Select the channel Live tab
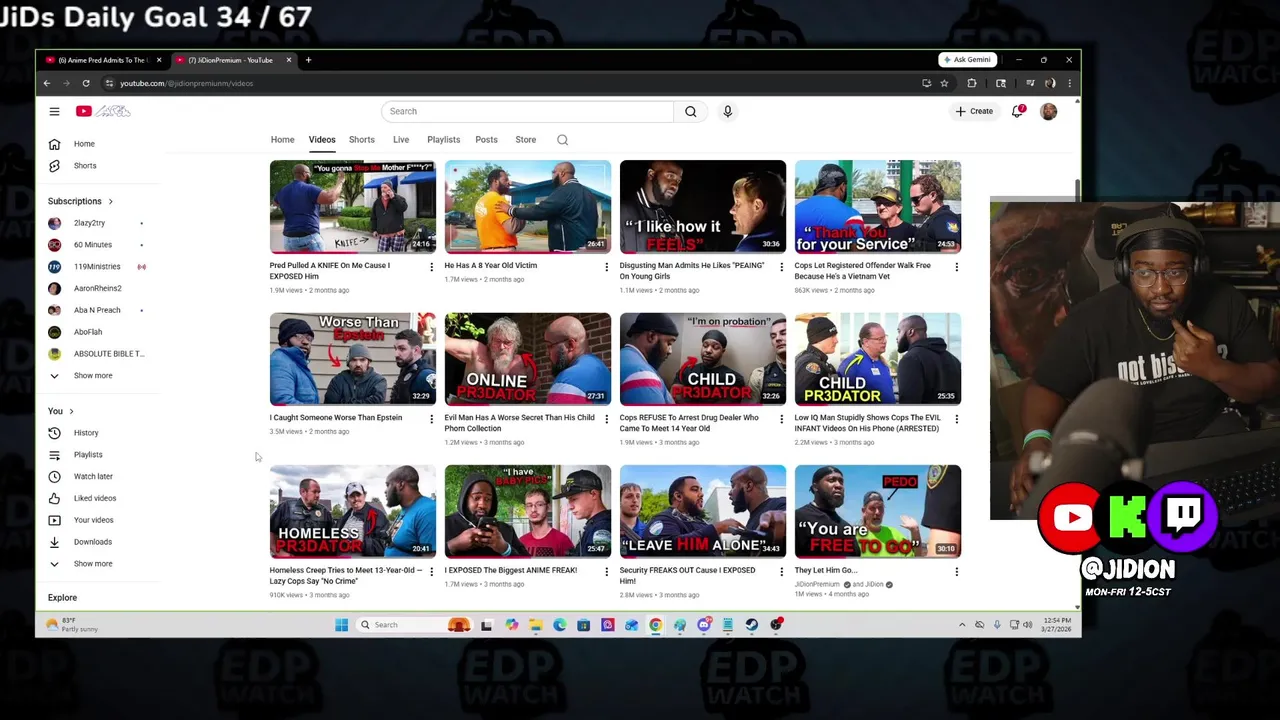This screenshot has width=1280, height=720. pyautogui.click(x=401, y=140)
